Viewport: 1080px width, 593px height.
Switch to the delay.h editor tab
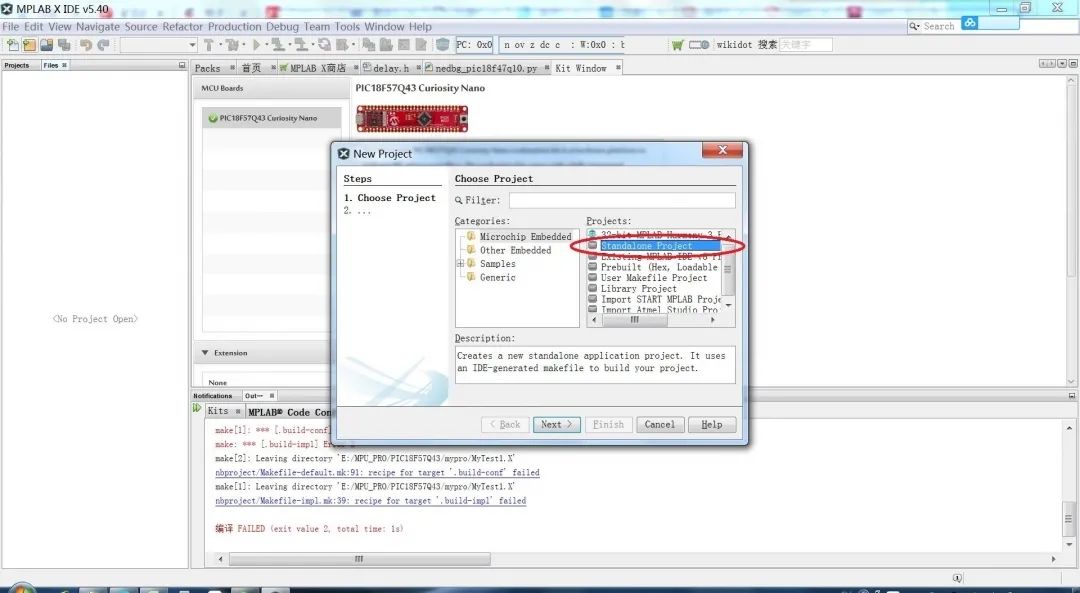coord(390,68)
